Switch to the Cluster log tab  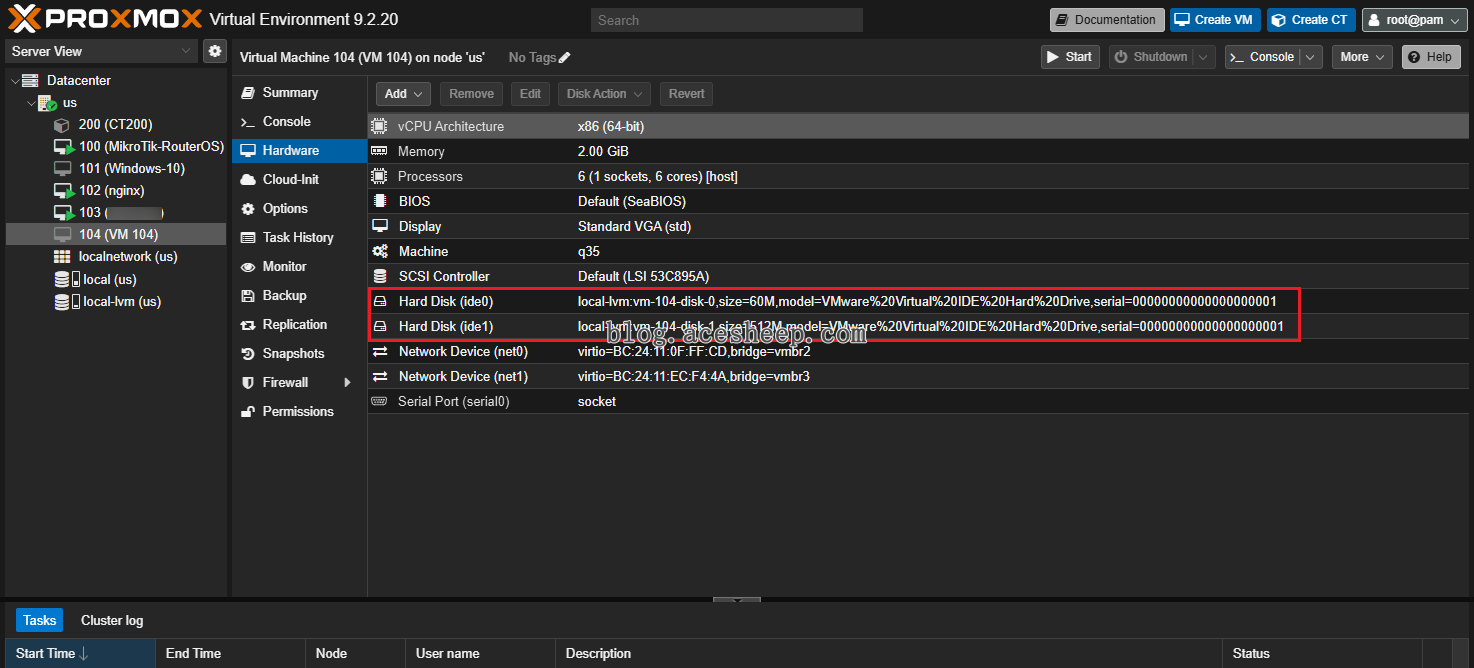112,620
